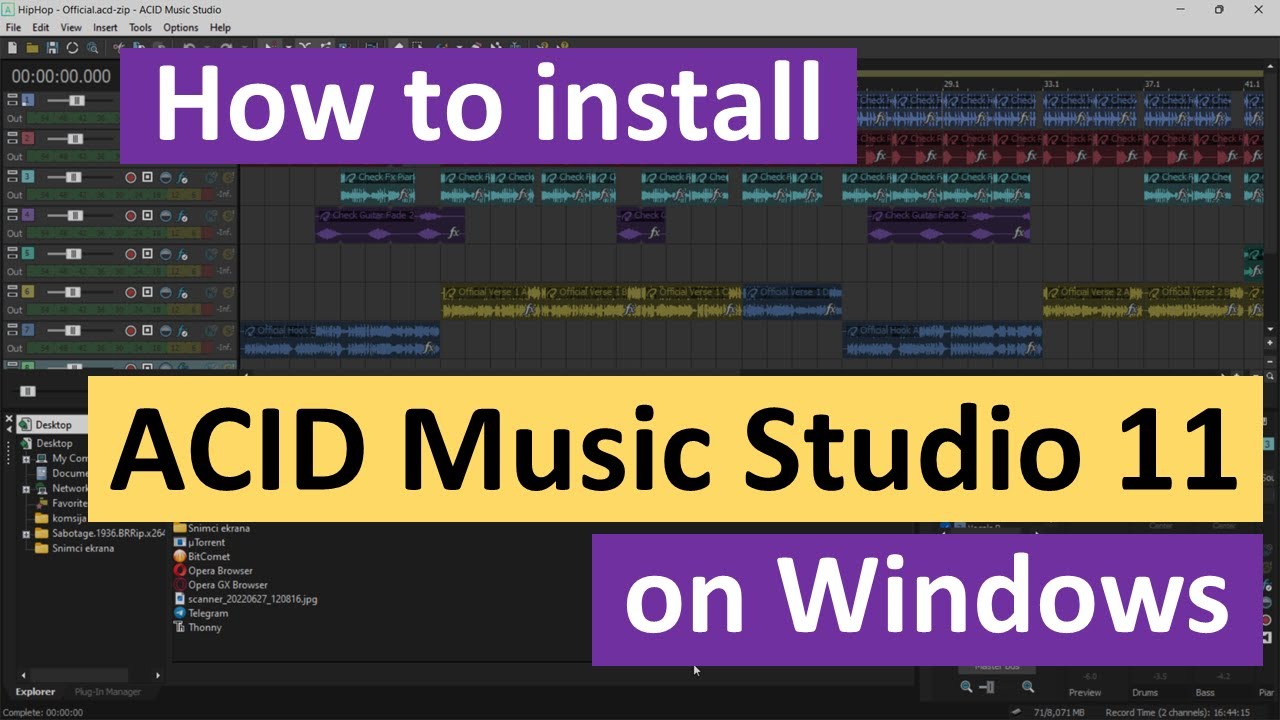Click half-circle automation icon on track 7

pyautogui.click(x=165, y=329)
